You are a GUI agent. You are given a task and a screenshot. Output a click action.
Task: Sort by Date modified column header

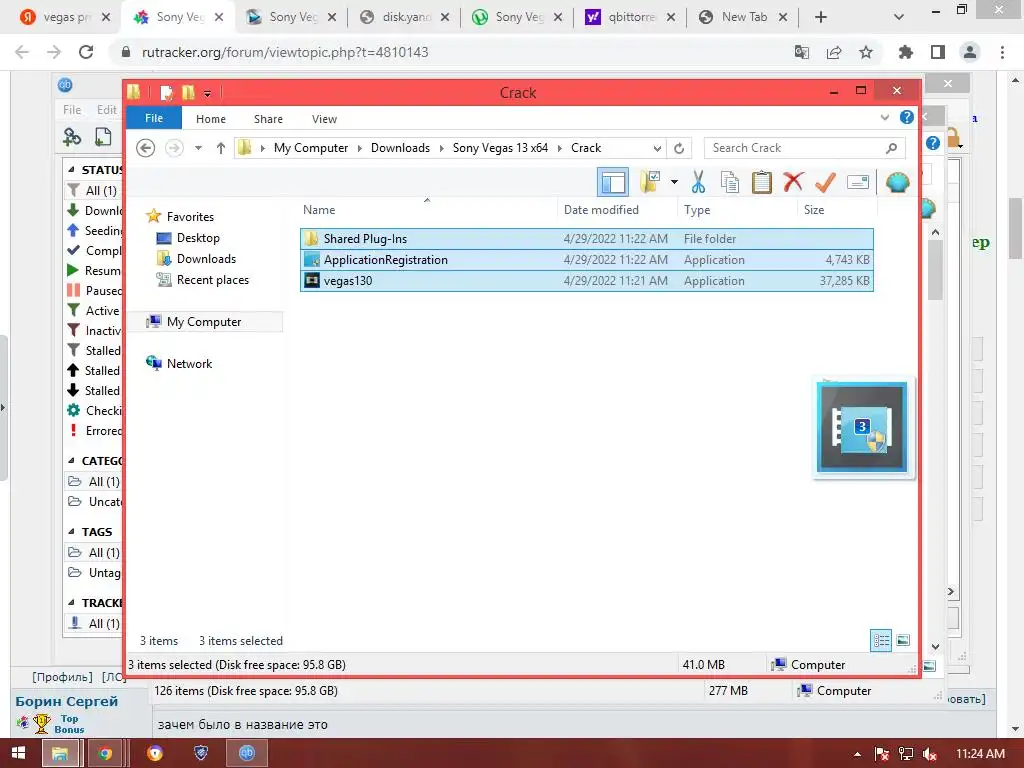tap(617, 210)
